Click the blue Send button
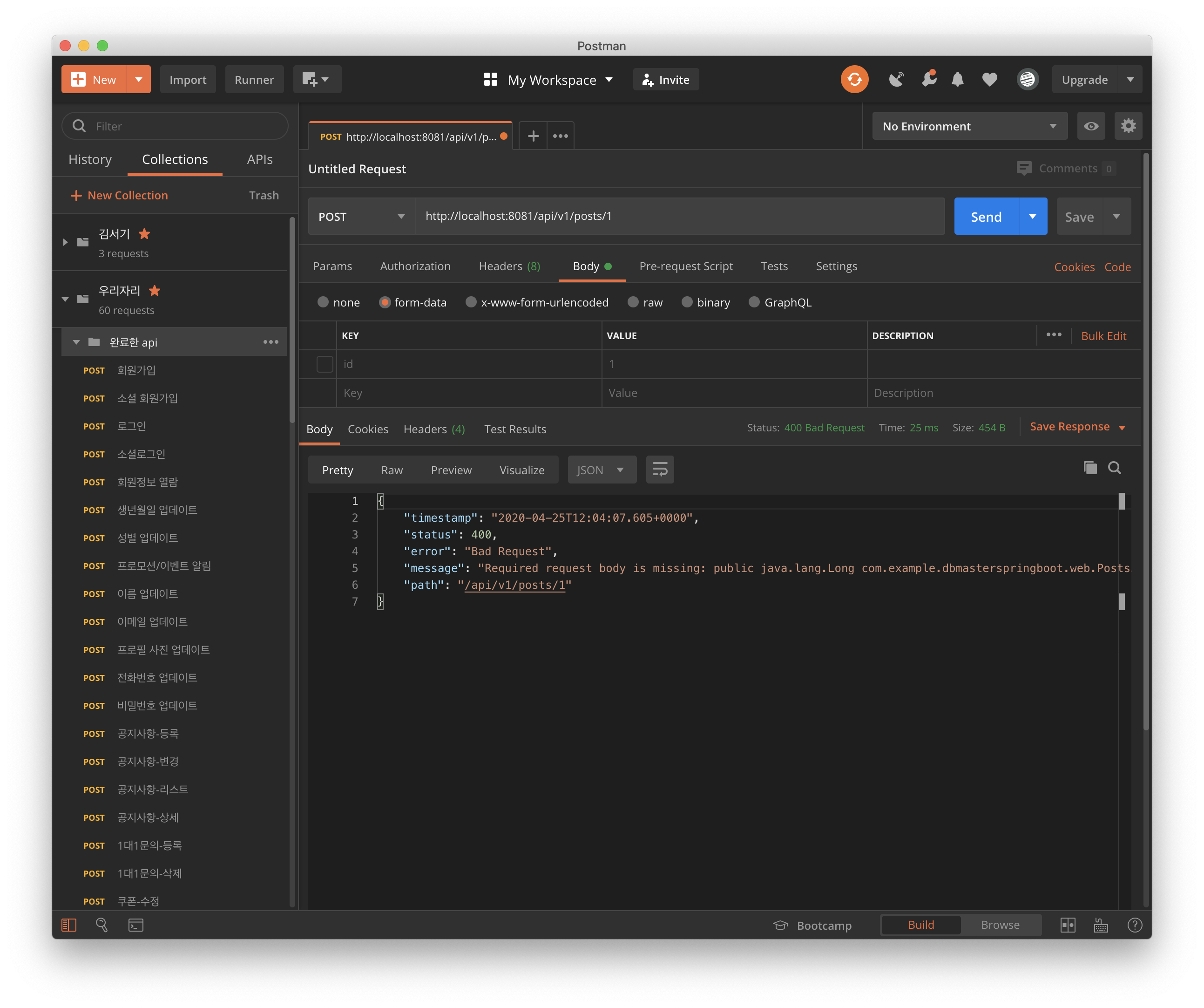This screenshot has width=1204, height=1008. click(x=986, y=217)
